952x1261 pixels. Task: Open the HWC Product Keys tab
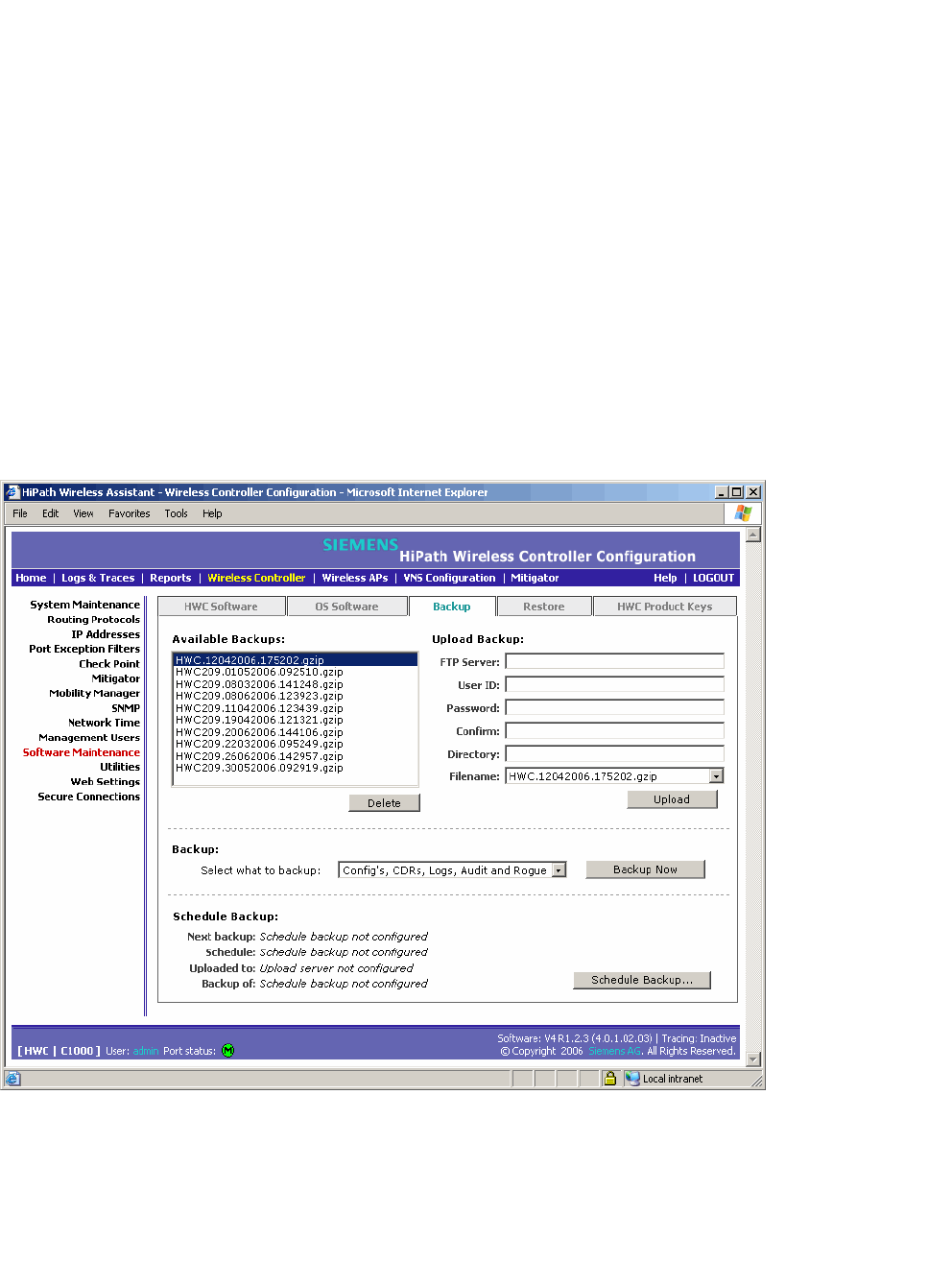point(665,607)
